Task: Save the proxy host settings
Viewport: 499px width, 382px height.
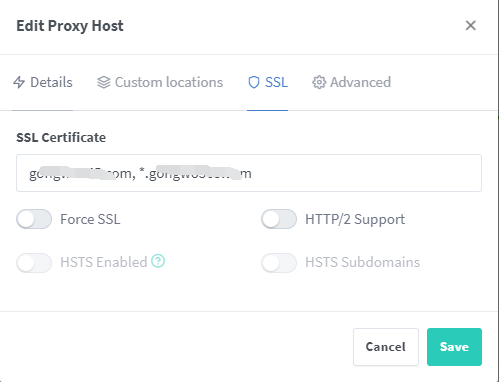Action: (454, 347)
